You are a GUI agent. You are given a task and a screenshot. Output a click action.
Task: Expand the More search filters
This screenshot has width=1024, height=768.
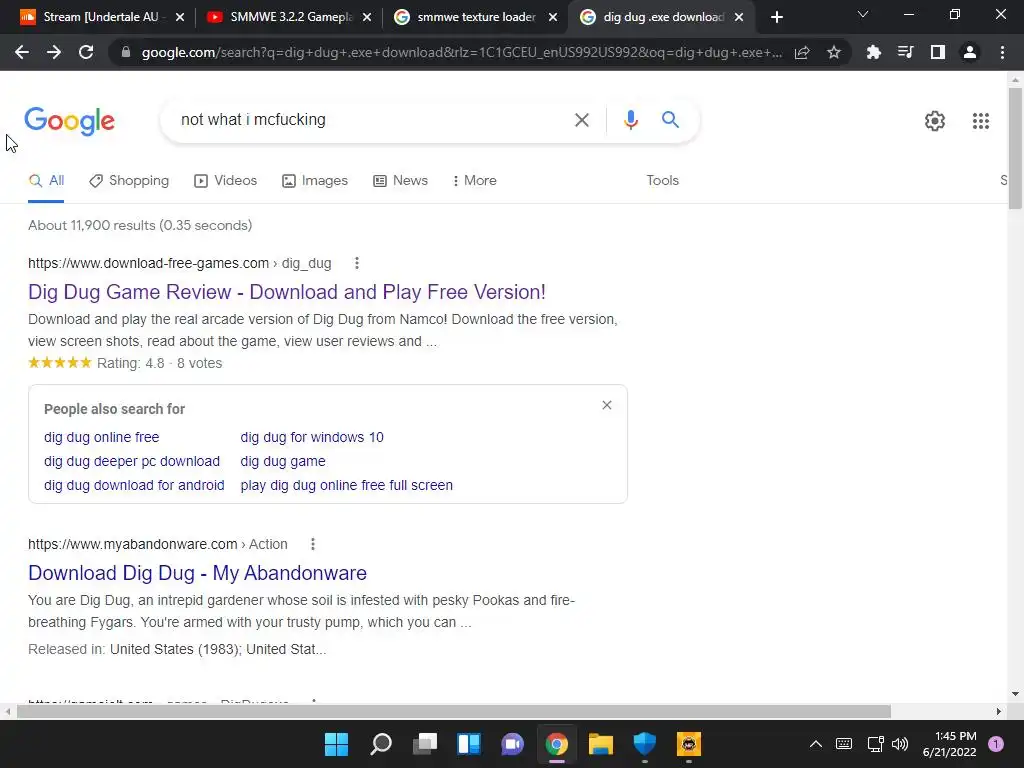tap(474, 181)
